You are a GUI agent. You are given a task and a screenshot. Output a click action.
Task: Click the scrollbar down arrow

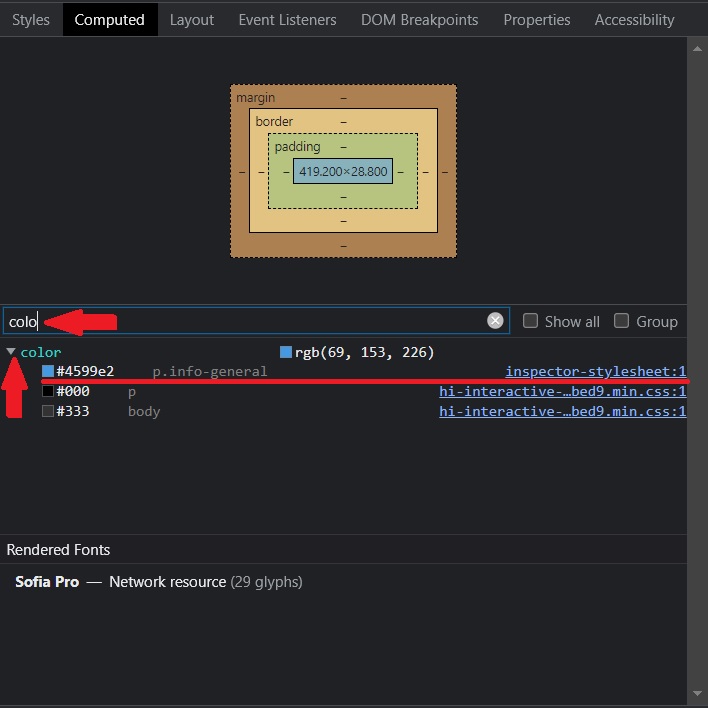coord(697,694)
